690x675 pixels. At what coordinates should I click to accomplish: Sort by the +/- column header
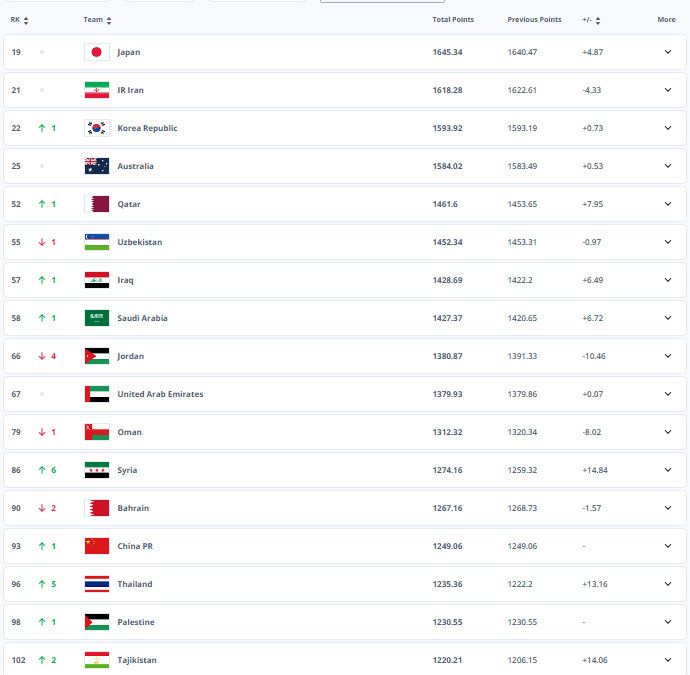[x=590, y=20]
